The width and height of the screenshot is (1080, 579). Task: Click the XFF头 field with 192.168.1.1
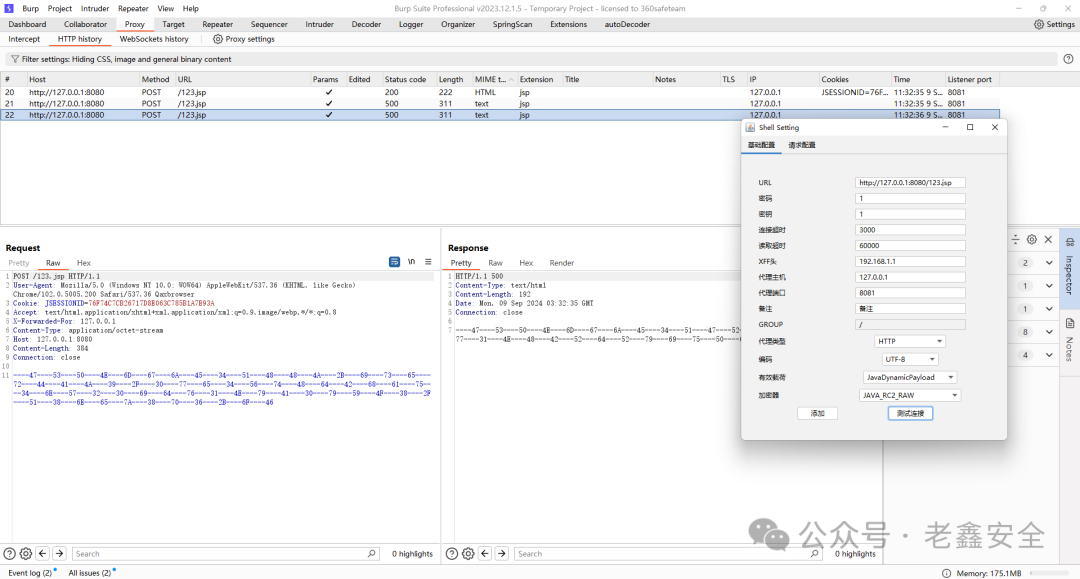pyautogui.click(x=910, y=262)
